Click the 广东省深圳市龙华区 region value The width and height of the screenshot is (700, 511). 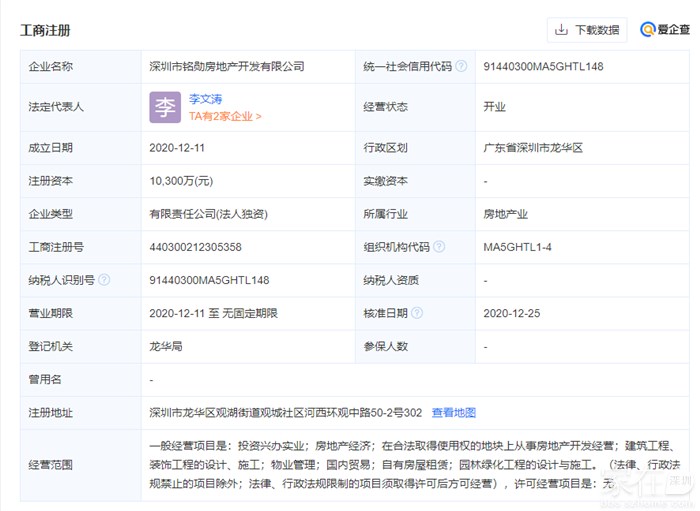pos(532,148)
